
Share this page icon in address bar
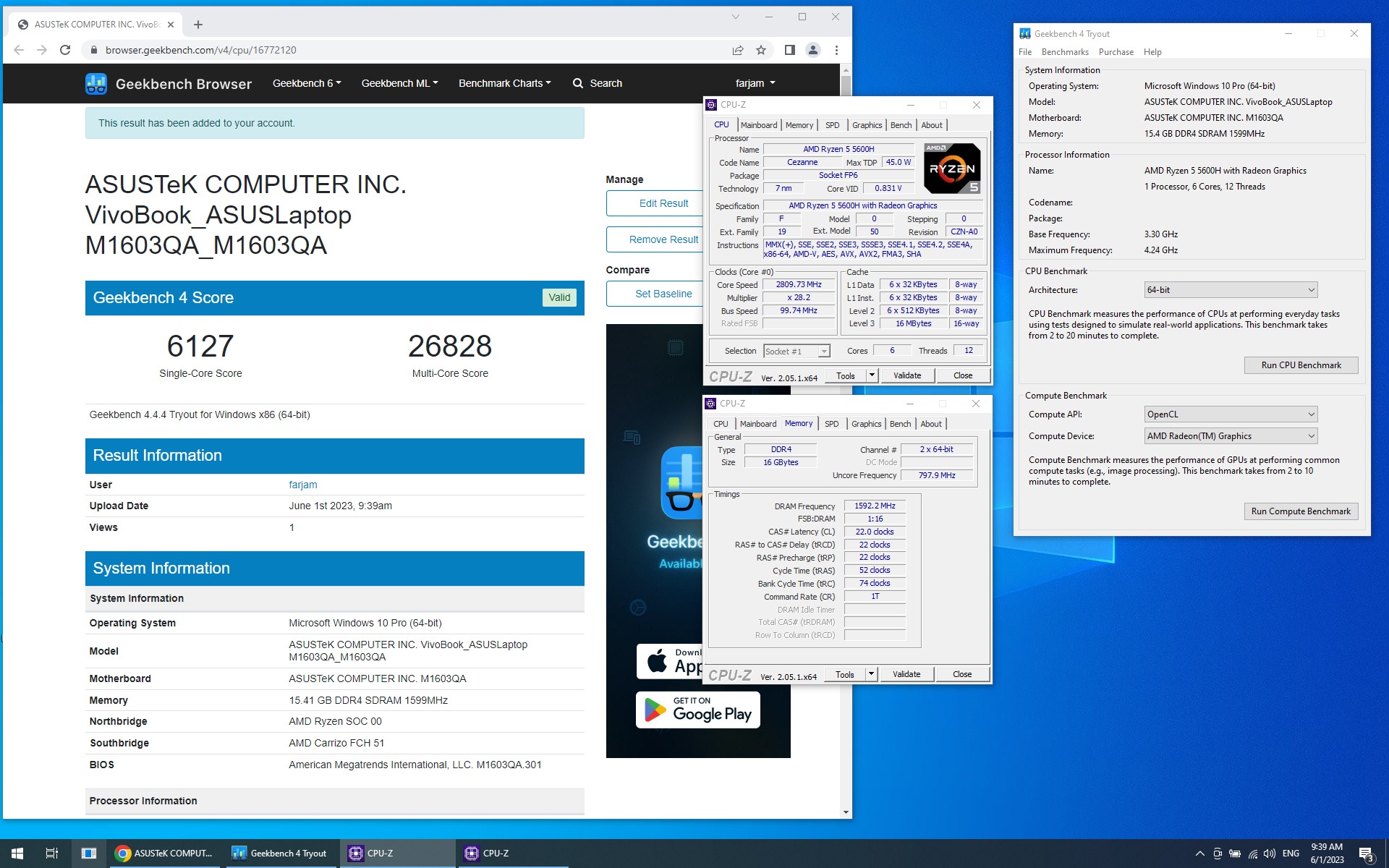click(x=738, y=50)
